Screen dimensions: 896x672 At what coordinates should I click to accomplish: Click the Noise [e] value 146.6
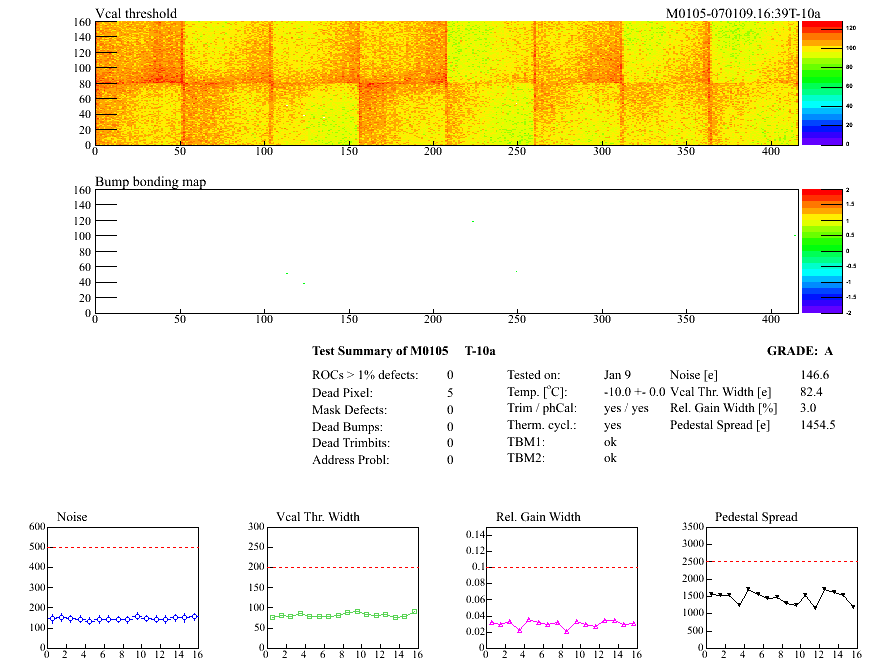pyautogui.click(x=816, y=374)
